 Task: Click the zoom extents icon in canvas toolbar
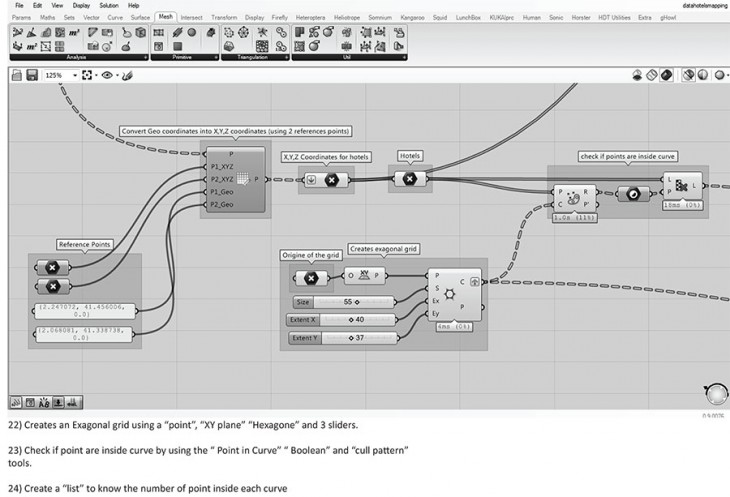click(x=86, y=75)
